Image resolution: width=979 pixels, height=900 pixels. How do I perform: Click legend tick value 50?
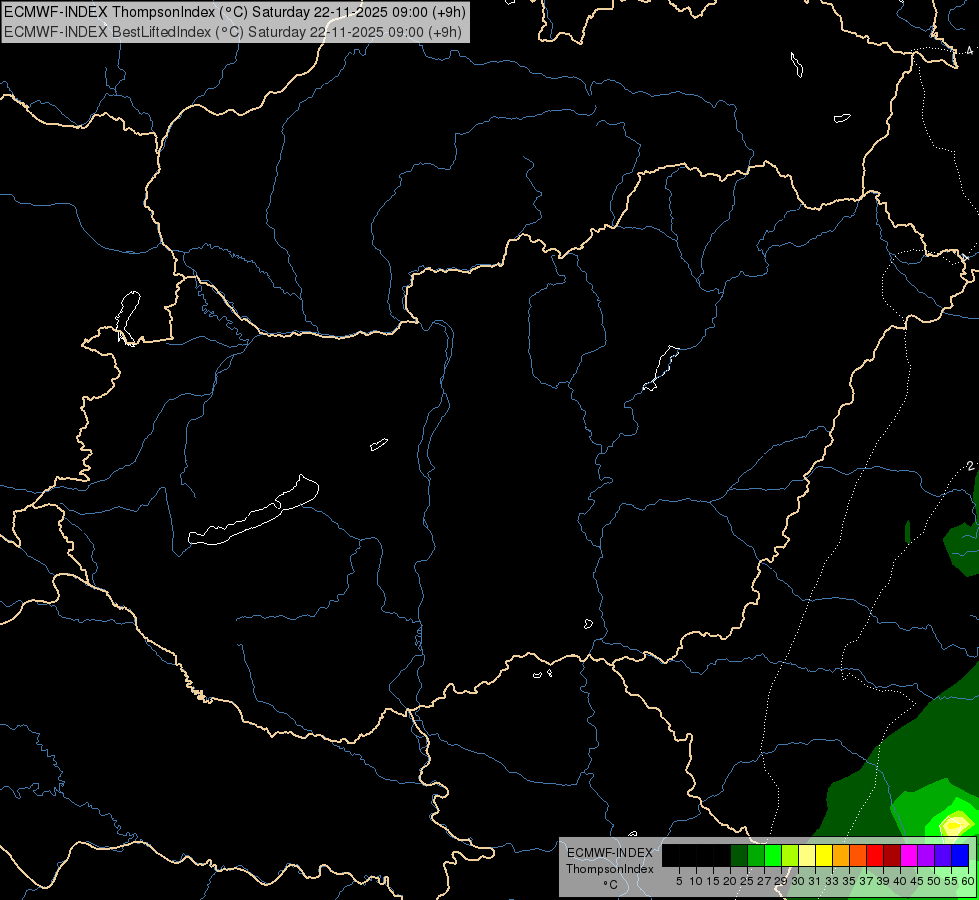coord(933,881)
